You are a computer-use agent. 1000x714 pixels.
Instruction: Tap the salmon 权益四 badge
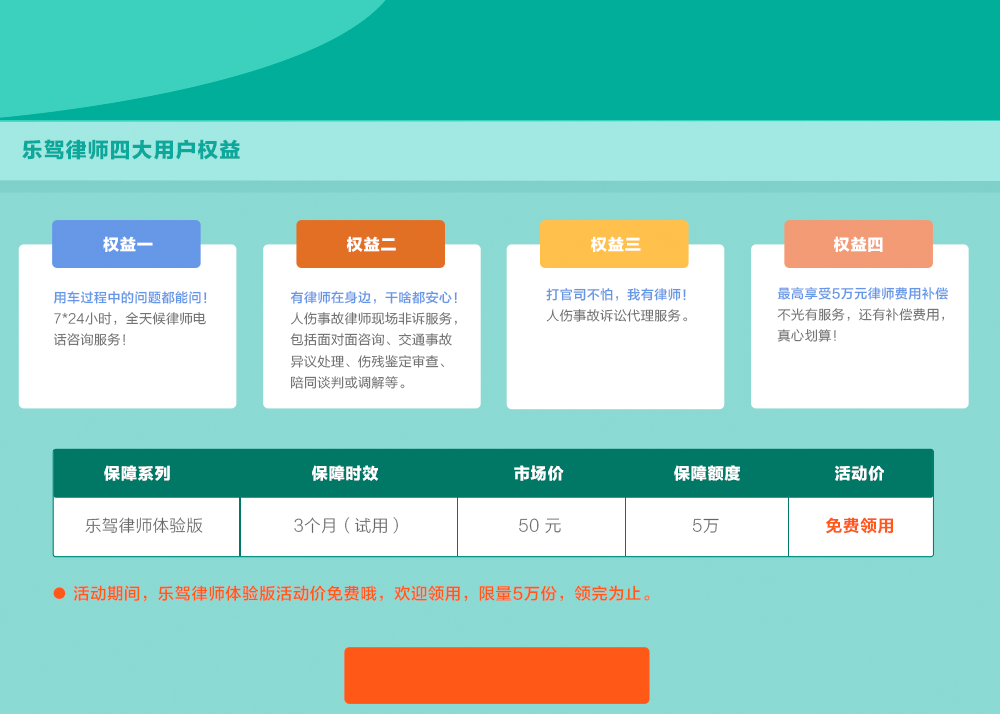(858, 244)
